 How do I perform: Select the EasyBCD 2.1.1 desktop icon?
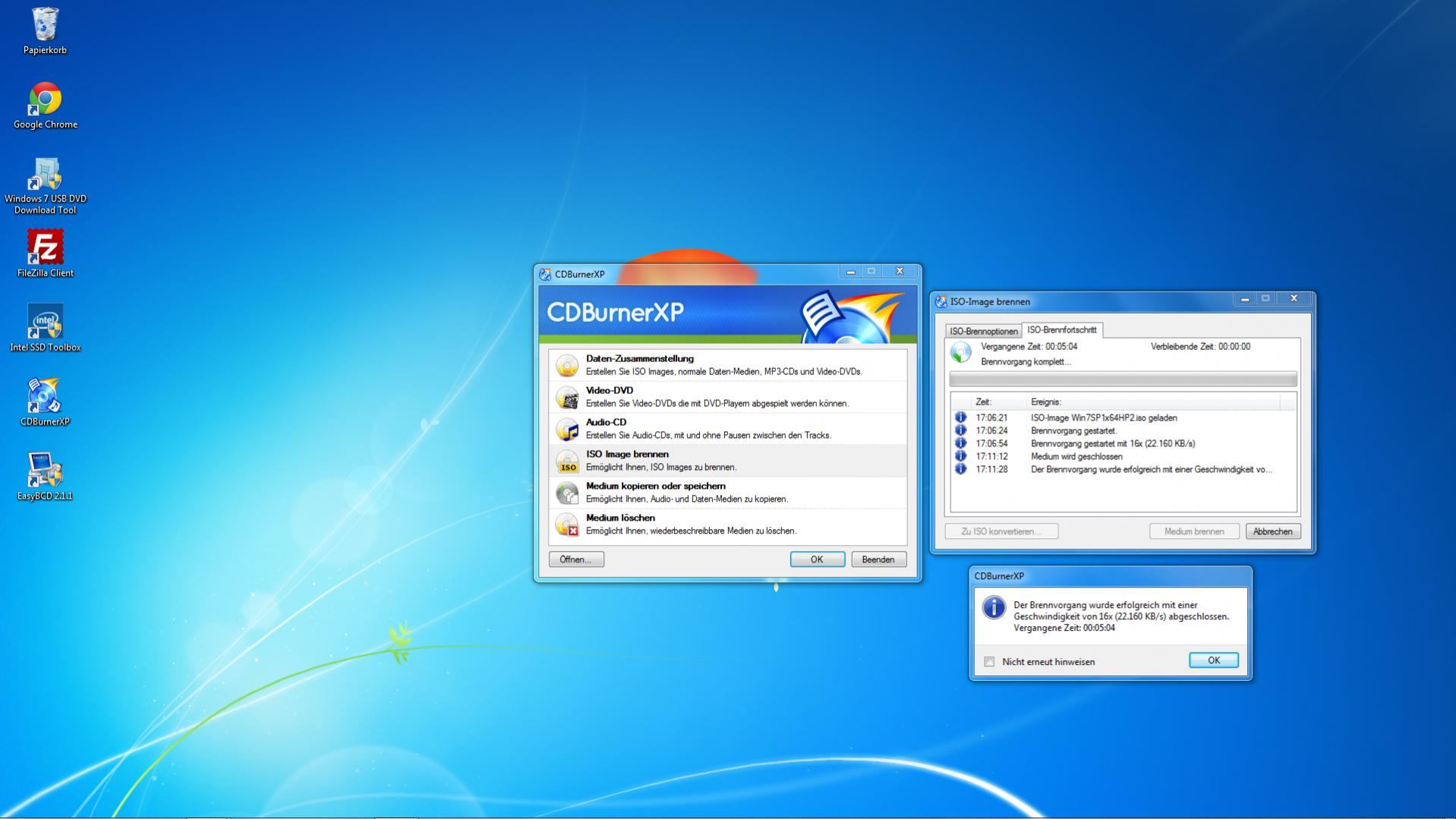pos(45,477)
